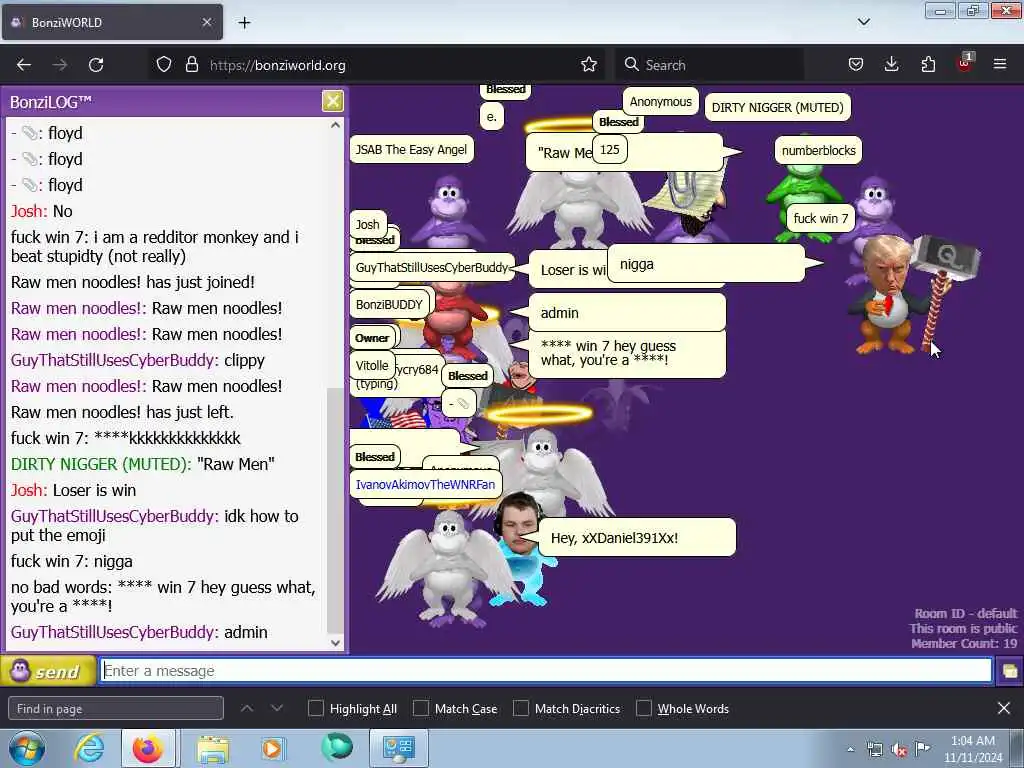Image resolution: width=1024 pixels, height=768 pixels.
Task: Go back to the previous page
Action: [24, 65]
